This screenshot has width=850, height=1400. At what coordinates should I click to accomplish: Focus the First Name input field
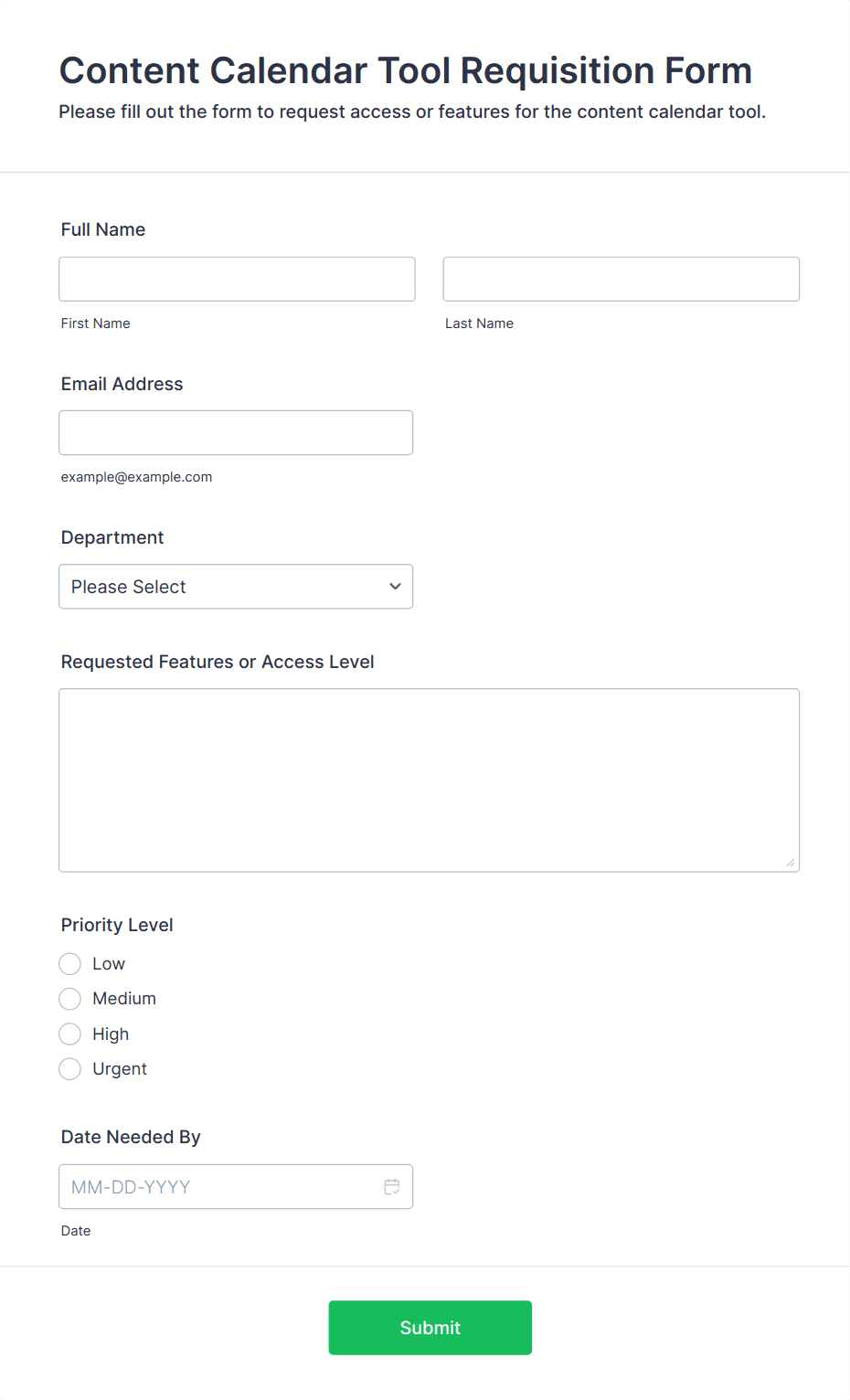237,279
